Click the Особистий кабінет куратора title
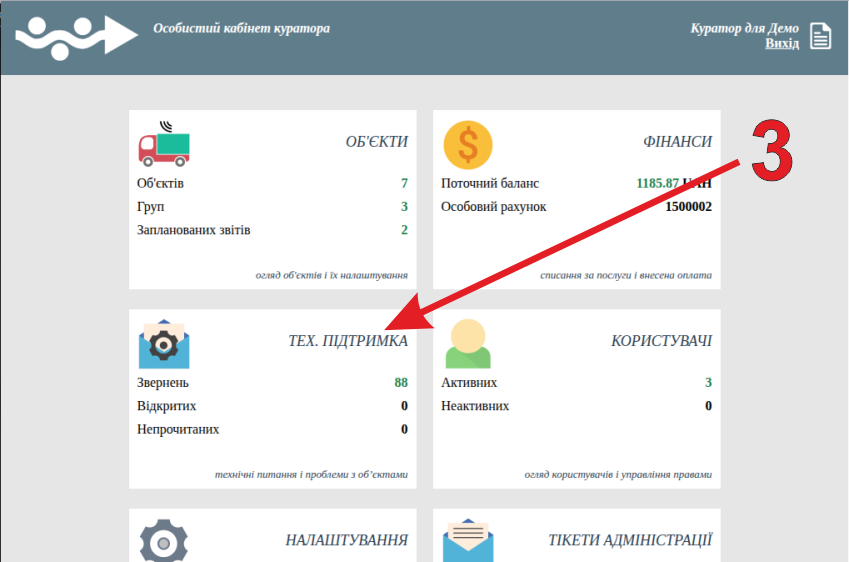The width and height of the screenshot is (849, 562). click(x=241, y=28)
